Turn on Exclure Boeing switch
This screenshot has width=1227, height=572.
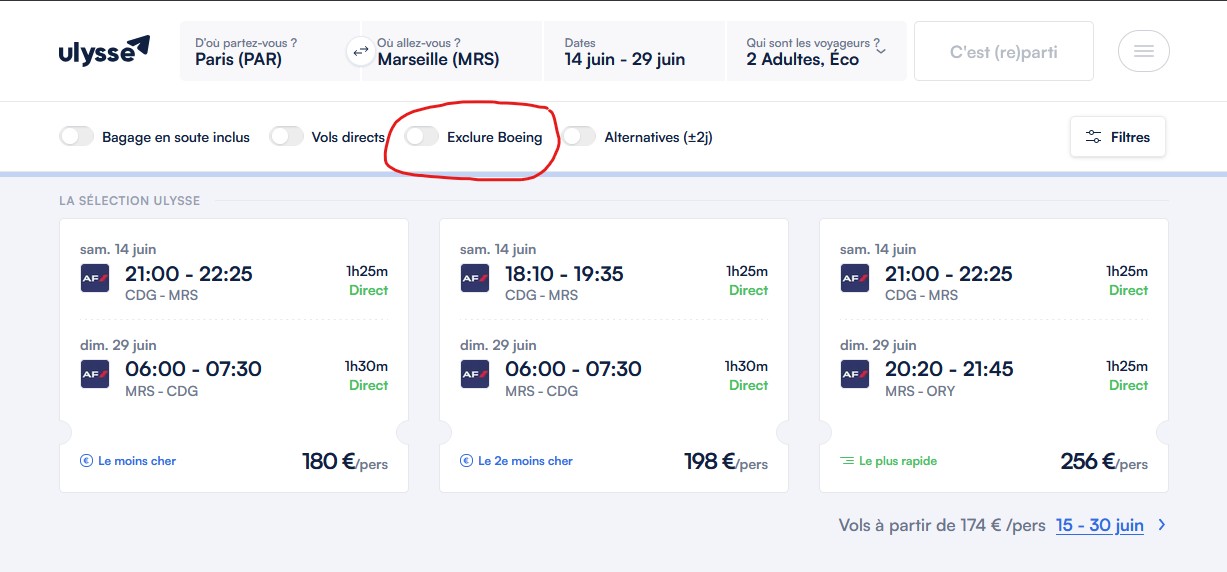422,137
